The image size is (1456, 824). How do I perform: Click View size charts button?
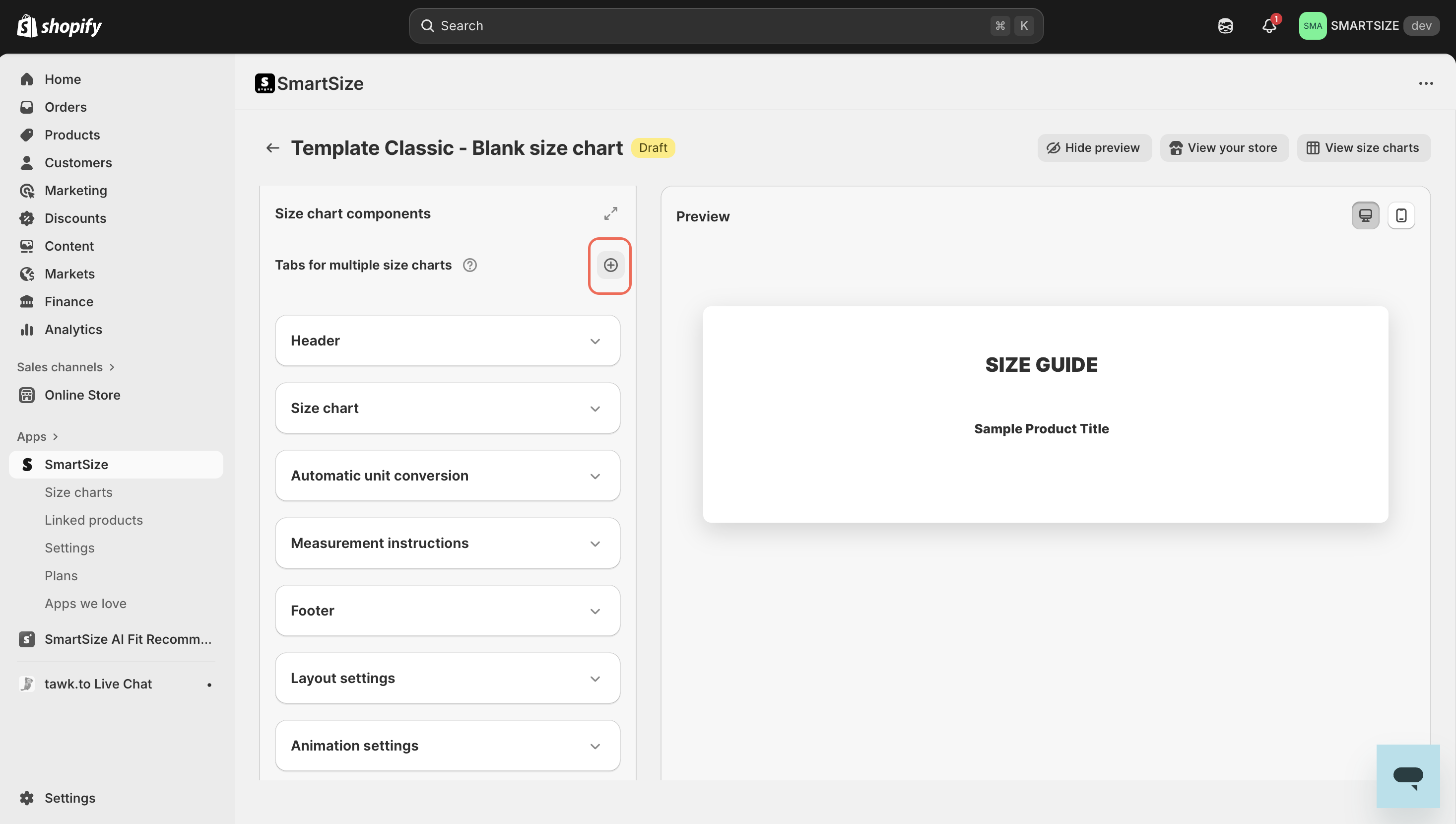[x=1363, y=148]
